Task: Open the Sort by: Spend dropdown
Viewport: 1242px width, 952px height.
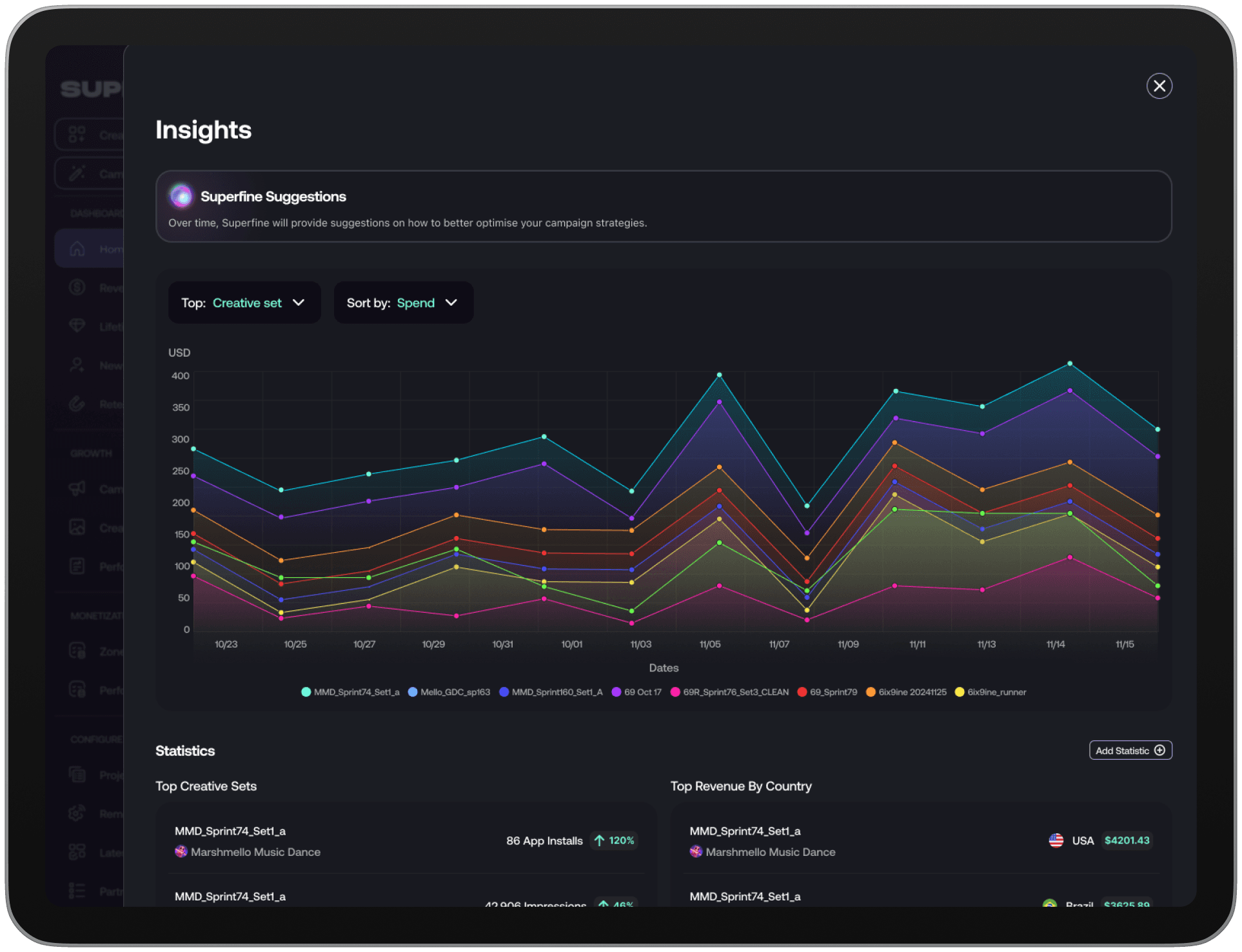Action: [x=403, y=302]
